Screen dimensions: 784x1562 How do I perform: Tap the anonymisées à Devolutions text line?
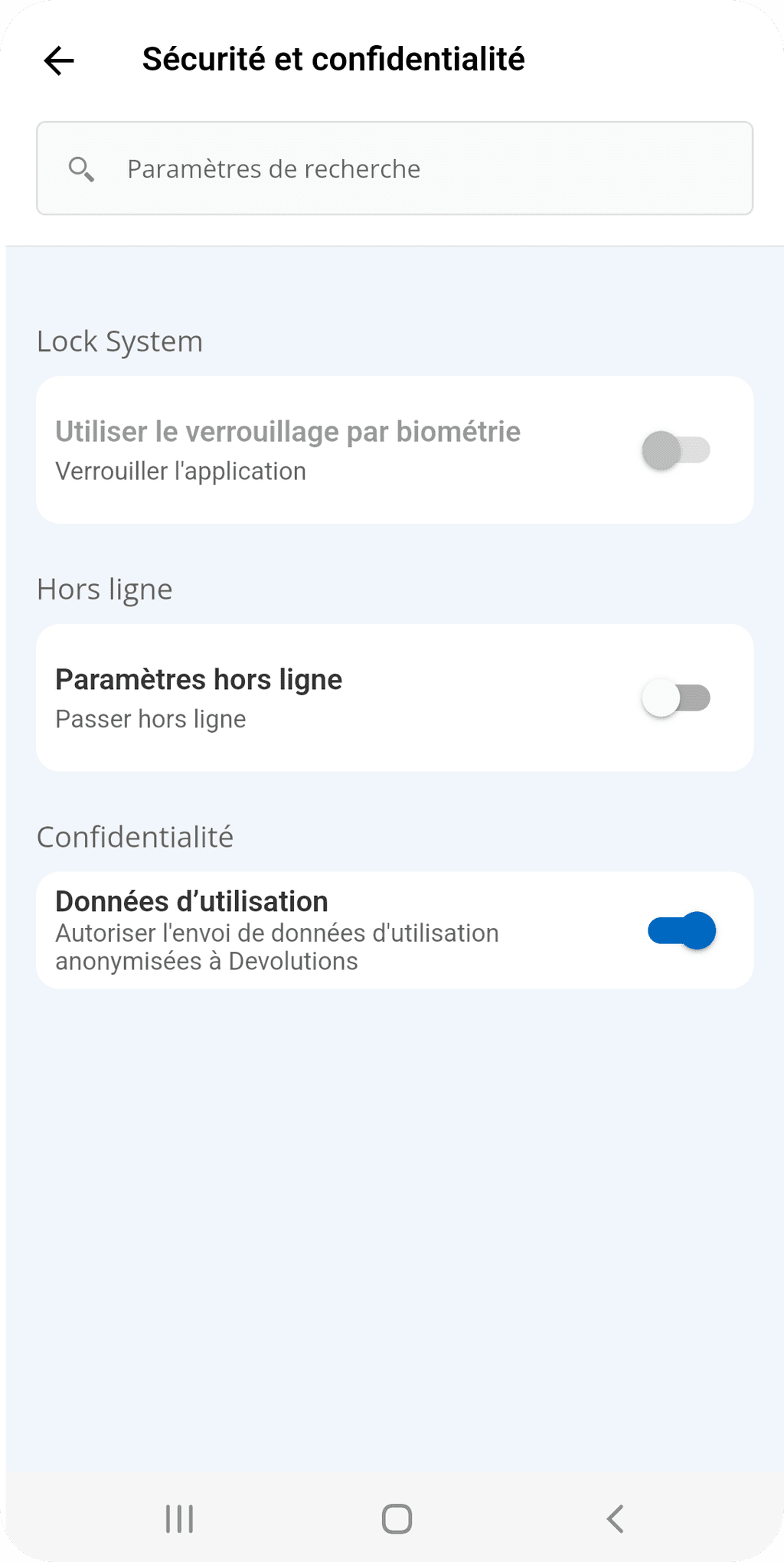(x=207, y=962)
